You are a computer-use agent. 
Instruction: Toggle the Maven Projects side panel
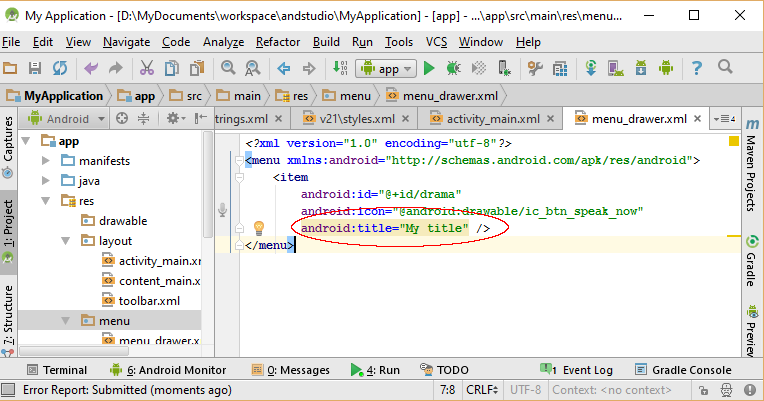pos(752,166)
